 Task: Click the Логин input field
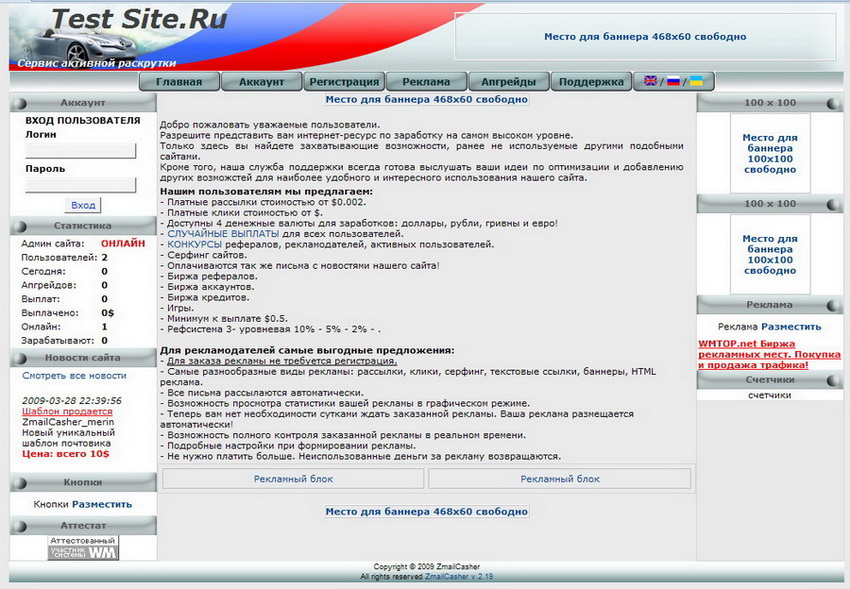click(x=80, y=151)
